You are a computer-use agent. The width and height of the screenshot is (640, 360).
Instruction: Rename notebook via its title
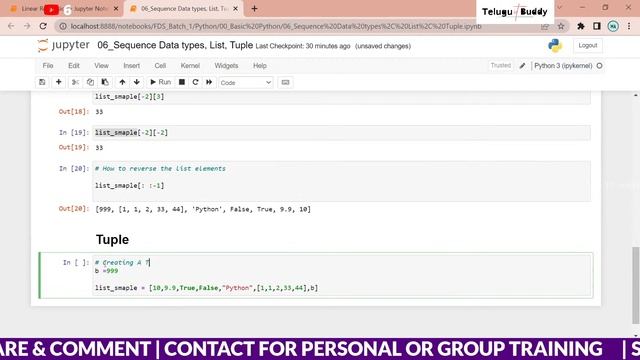tap(175, 45)
